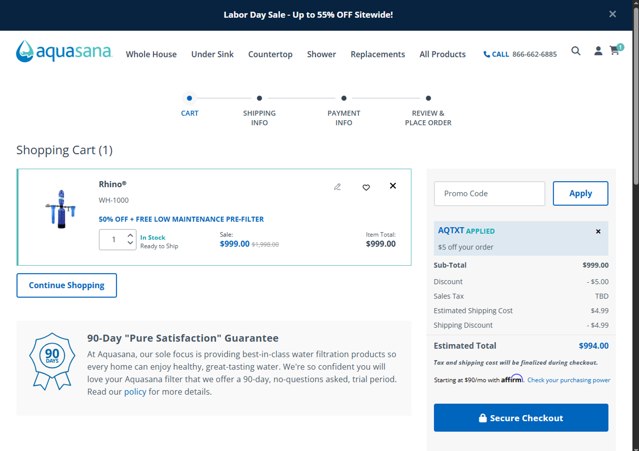Click the $999.00 sale price
This screenshot has width=639, height=451.
pyautogui.click(x=234, y=244)
